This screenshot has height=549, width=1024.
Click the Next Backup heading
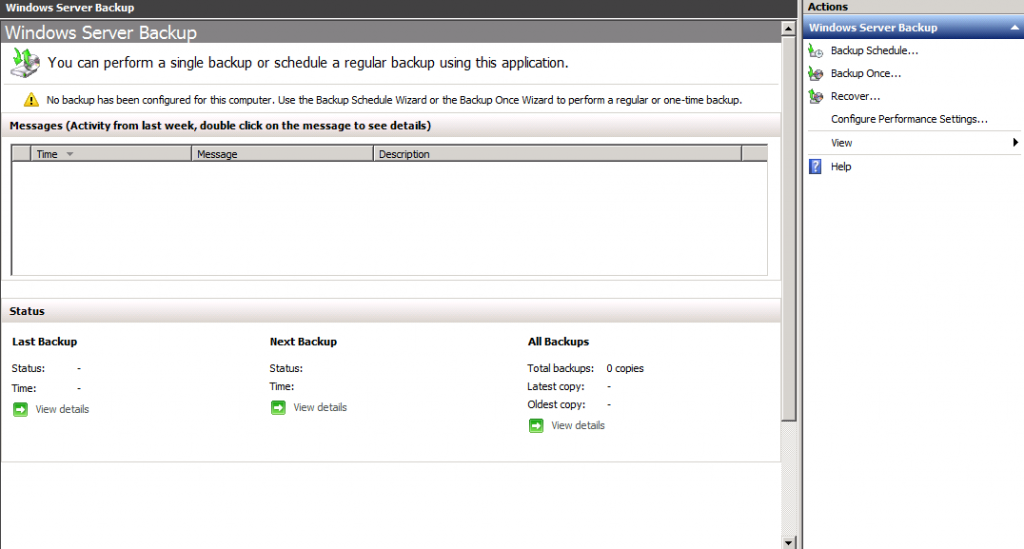click(303, 342)
